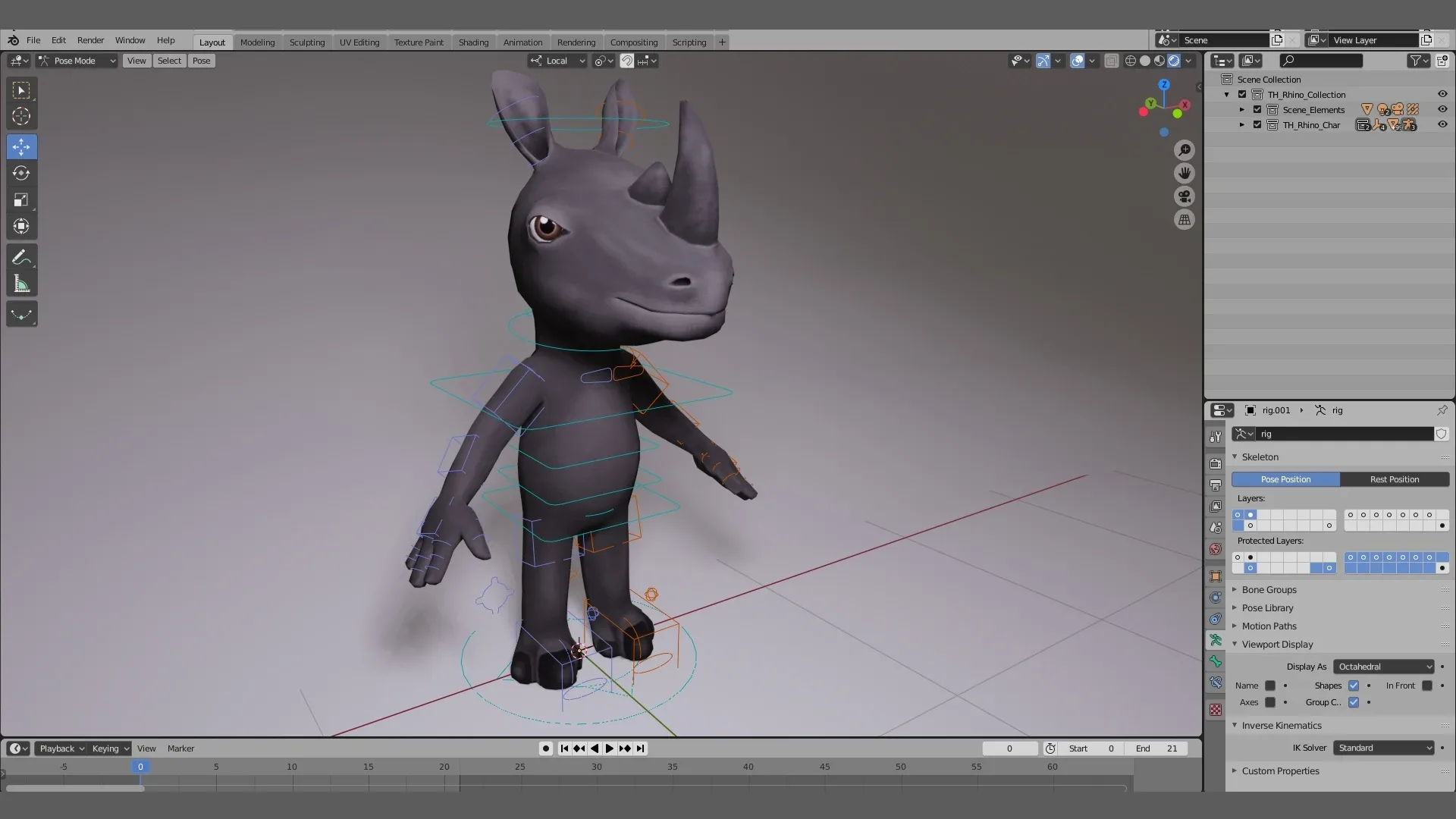The height and width of the screenshot is (819, 1456).
Task: Switch perspective/orthographic grid icon
Action: point(1185,220)
